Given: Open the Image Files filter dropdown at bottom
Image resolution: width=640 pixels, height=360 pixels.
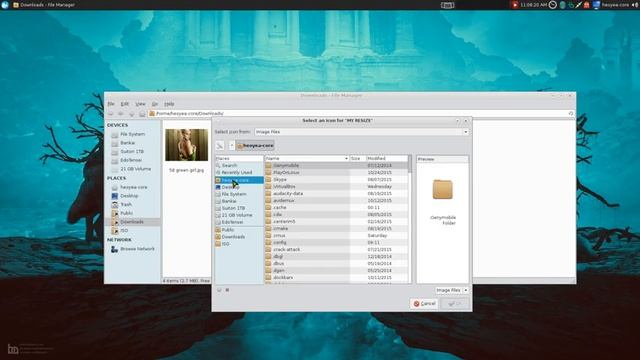Looking at the screenshot, I should point(452,290).
